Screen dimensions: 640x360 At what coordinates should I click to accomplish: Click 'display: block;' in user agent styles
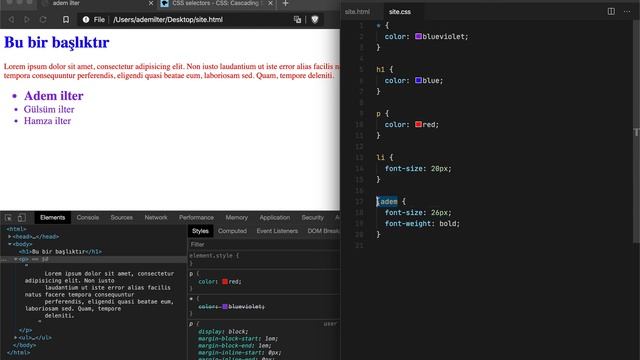[223, 332]
